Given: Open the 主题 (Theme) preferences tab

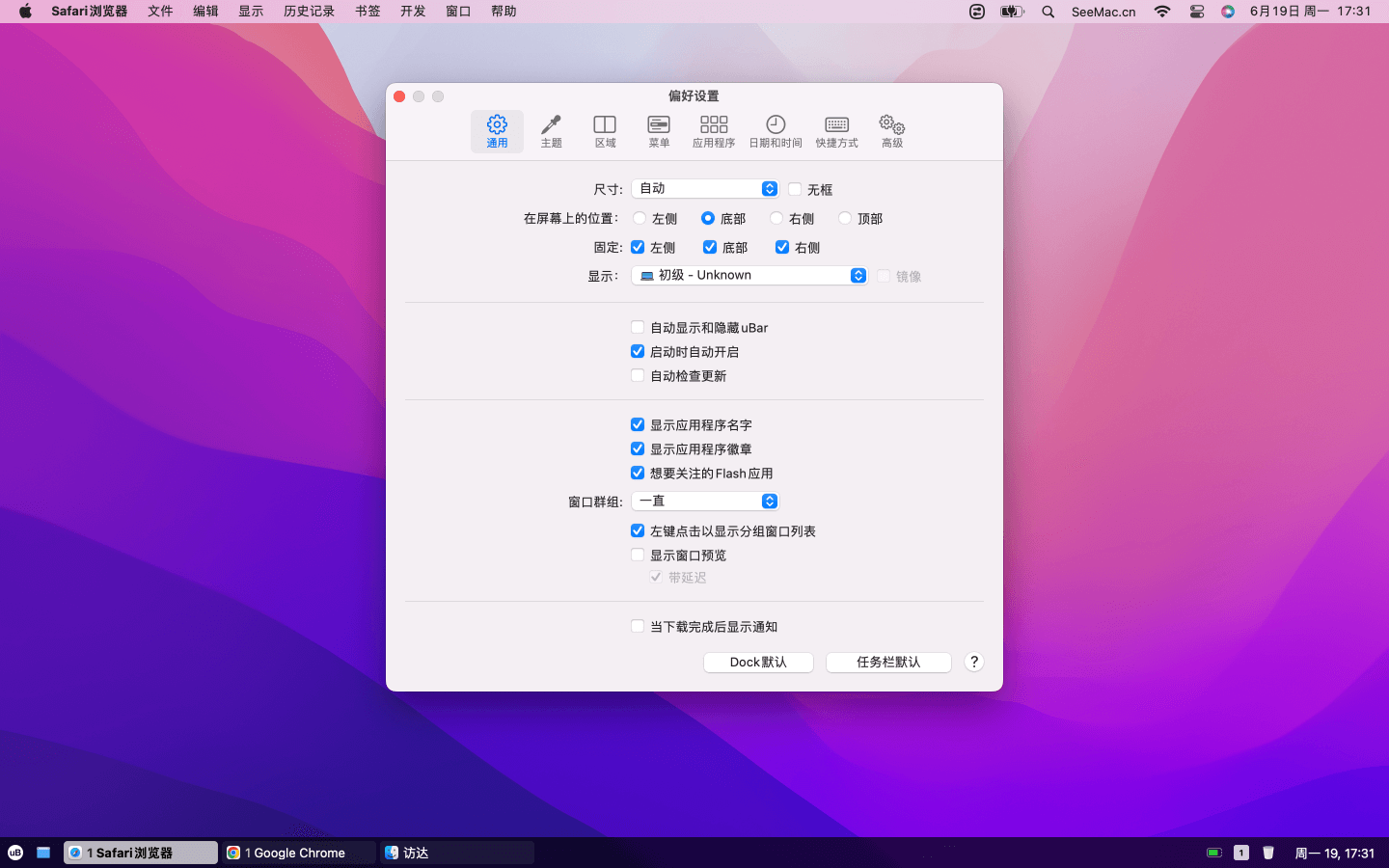Looking at the screenshot, I should (551, 131).
